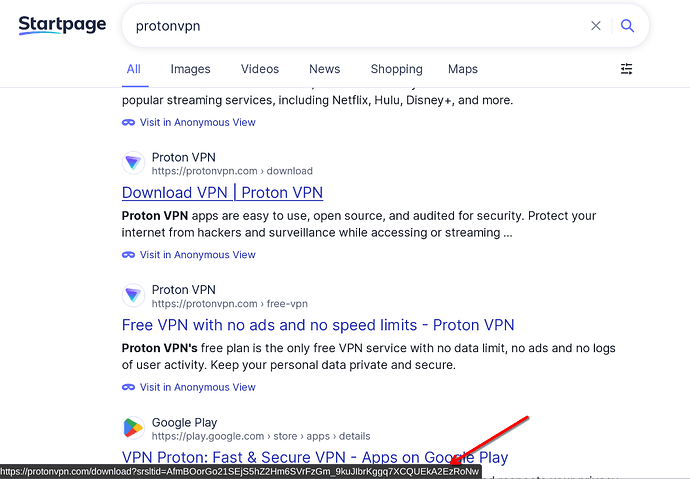This screenshot has width=690, height=479.
Task: Switch to the Videos tab
Action: pyautogui.click(x=260, y=69)
